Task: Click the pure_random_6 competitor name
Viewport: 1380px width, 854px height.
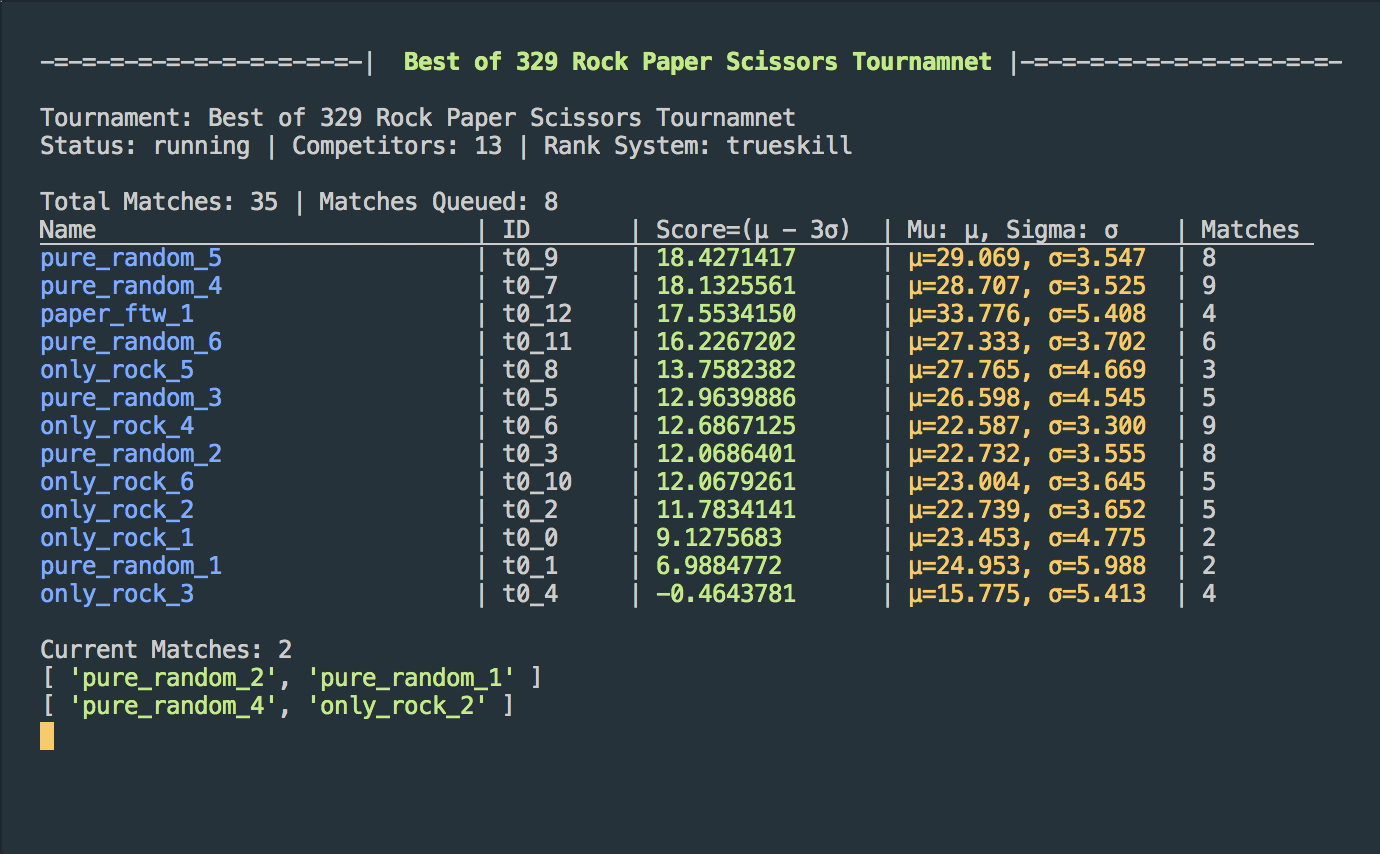Action: (131, 342)
